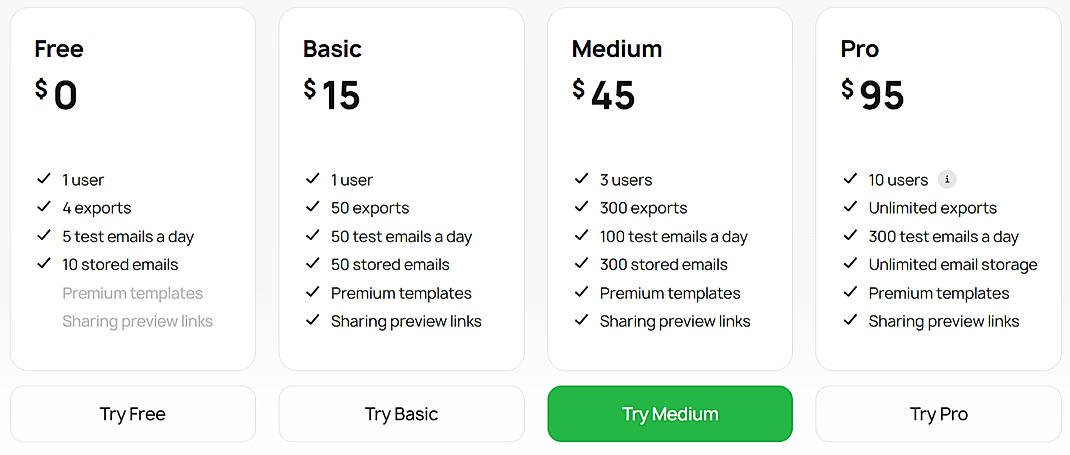Click the 100 test emails a day feature
This screenshot has height=455, width=1070.
[x=673, y=237]
